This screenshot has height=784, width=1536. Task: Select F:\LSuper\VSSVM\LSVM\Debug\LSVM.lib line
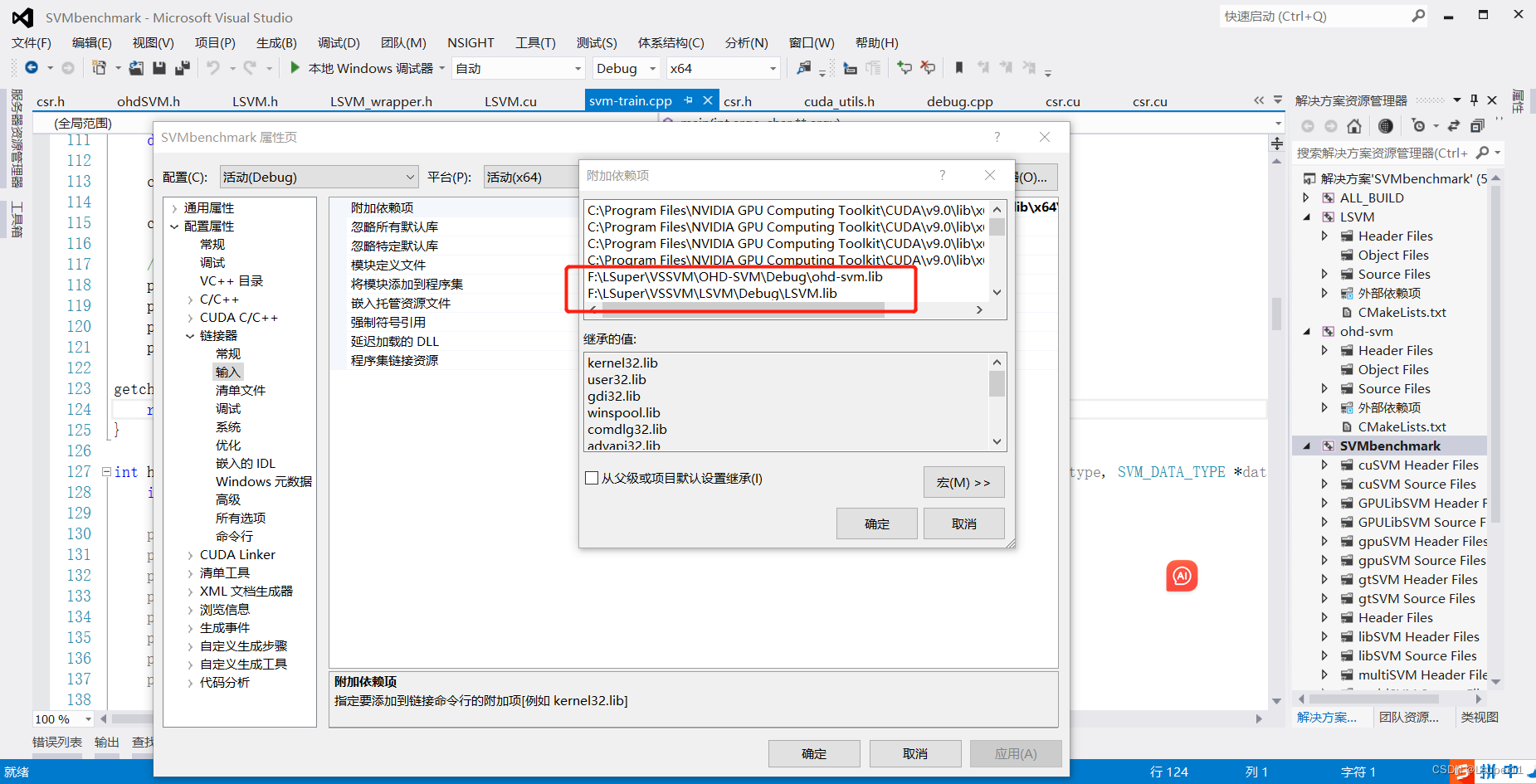tap(712, 293)
